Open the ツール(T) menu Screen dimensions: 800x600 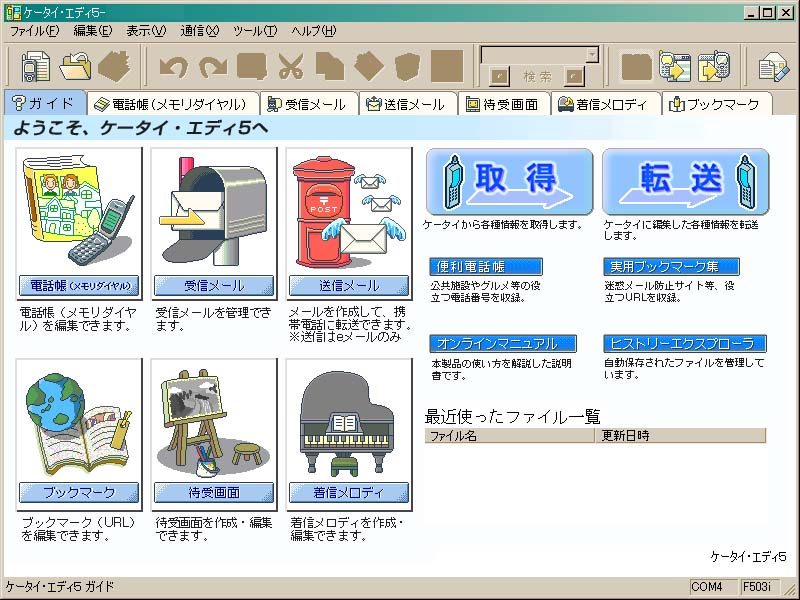pos(255,31)
